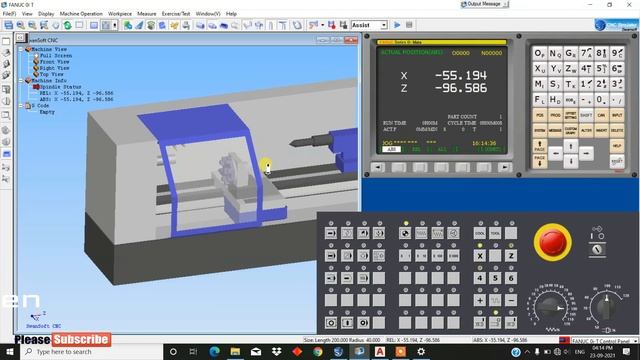The width and height of the screenshot is (640, 360).
Task: Click the down arrow cursor key
Action: coord(571,161)
